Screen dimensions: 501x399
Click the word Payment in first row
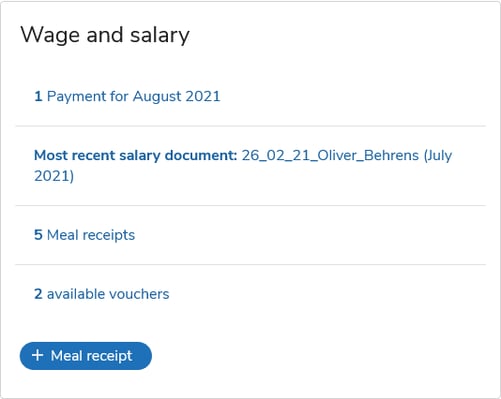tap(76, 96)
